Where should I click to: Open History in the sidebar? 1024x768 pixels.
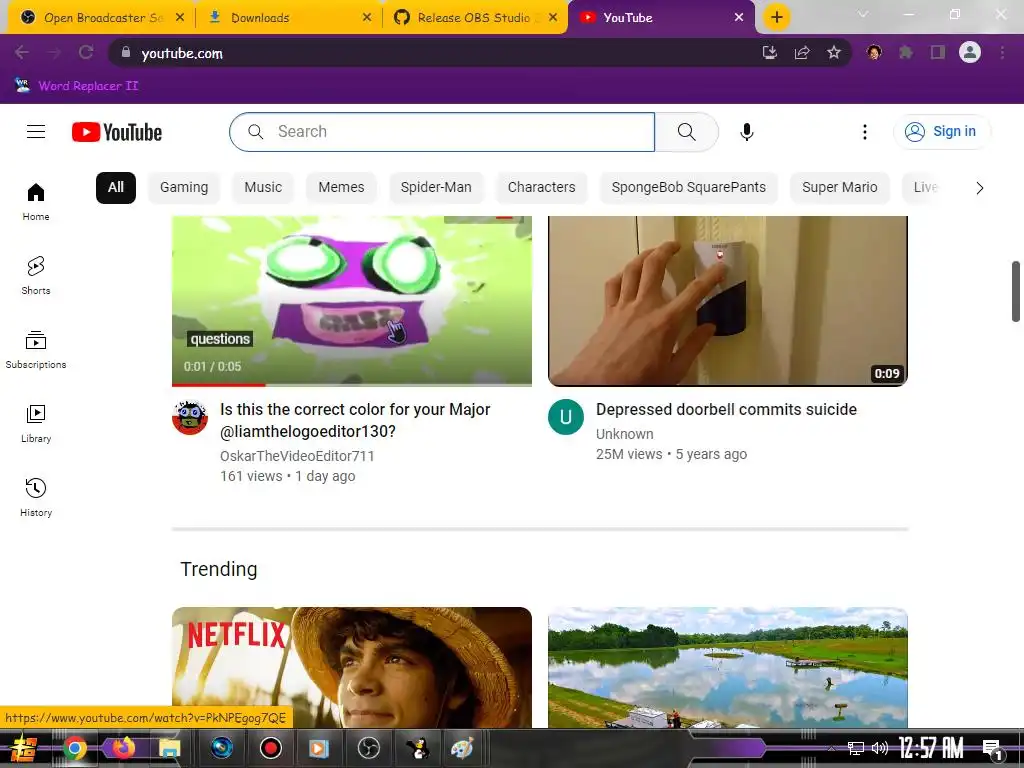36,498
